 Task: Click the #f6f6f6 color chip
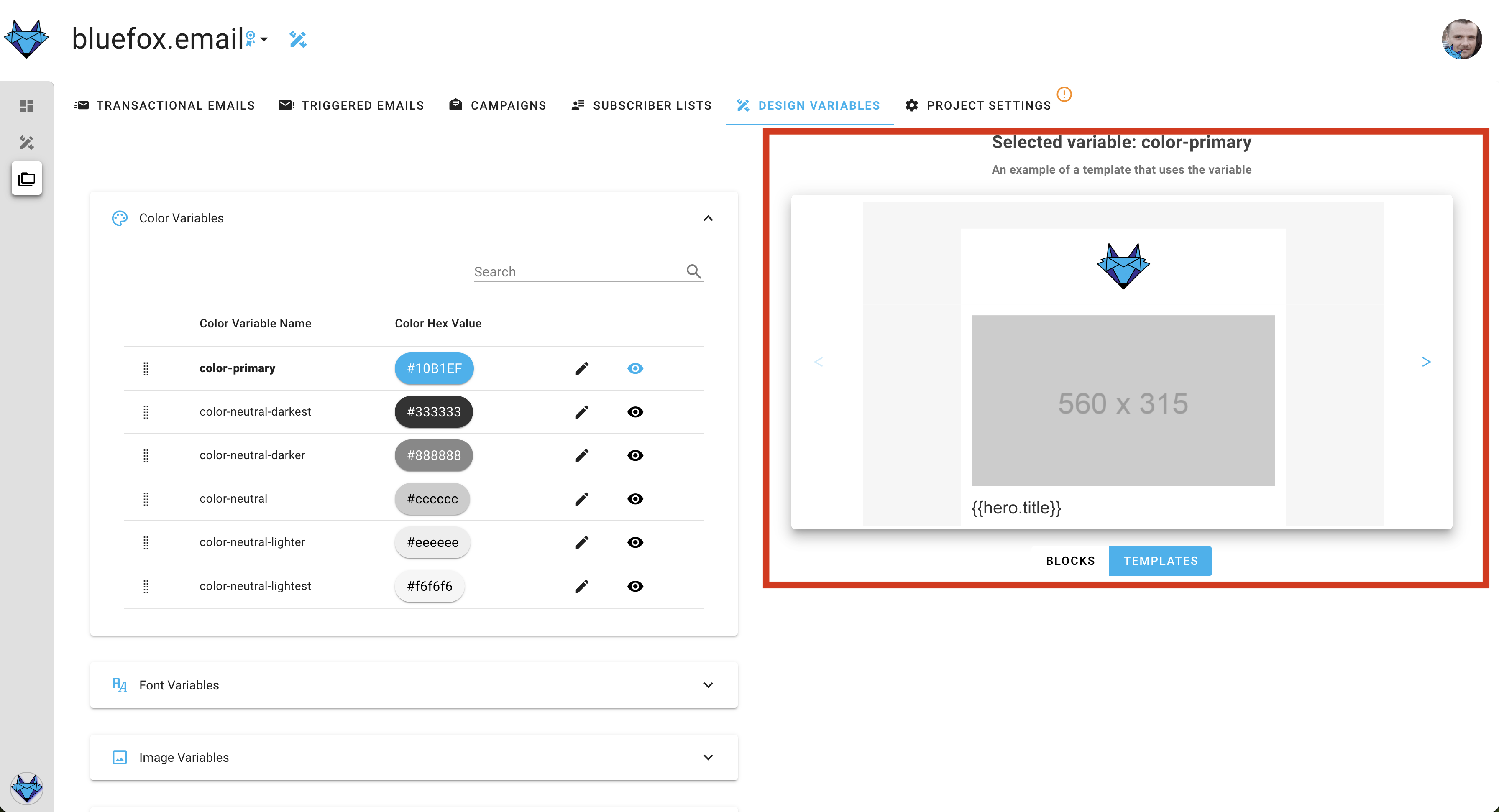click(430, 586)
